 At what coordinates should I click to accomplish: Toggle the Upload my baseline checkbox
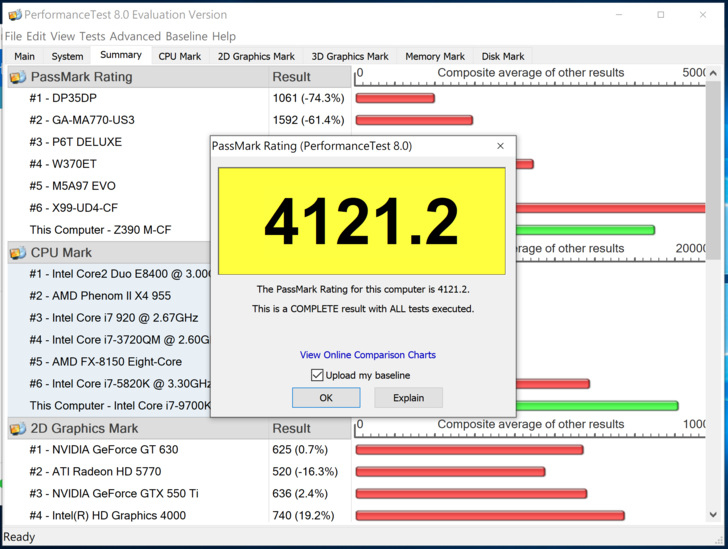coord(318,375)
